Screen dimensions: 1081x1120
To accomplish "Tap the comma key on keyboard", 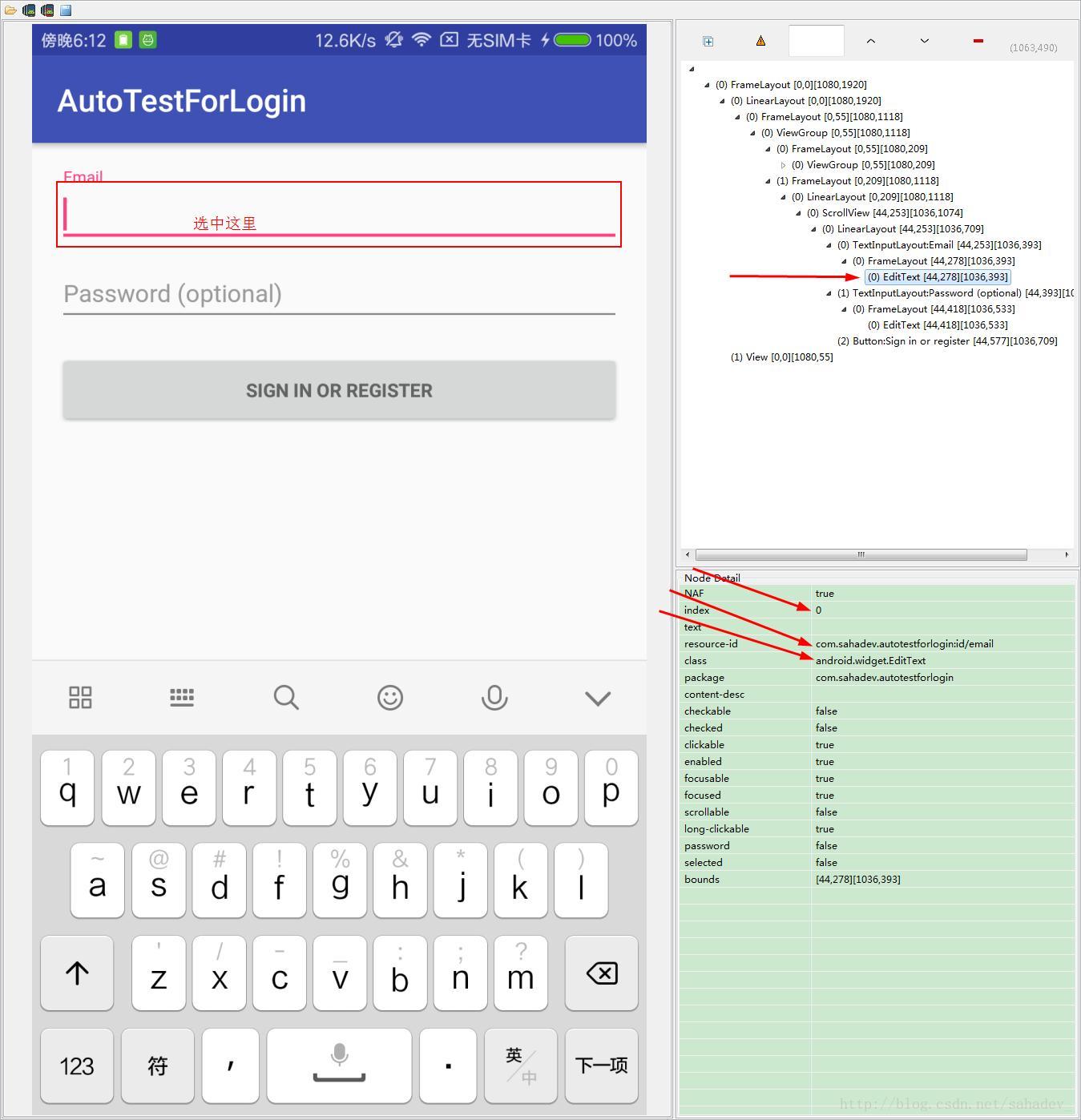I will (231, 1066).
